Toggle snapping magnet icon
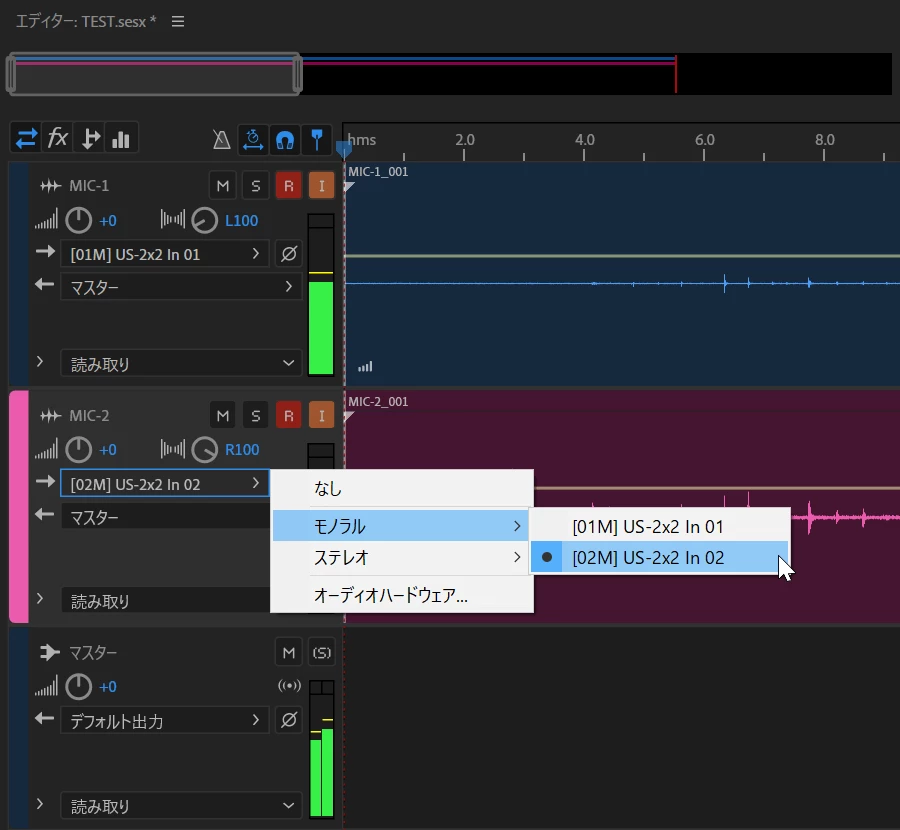 pos(285,139)
